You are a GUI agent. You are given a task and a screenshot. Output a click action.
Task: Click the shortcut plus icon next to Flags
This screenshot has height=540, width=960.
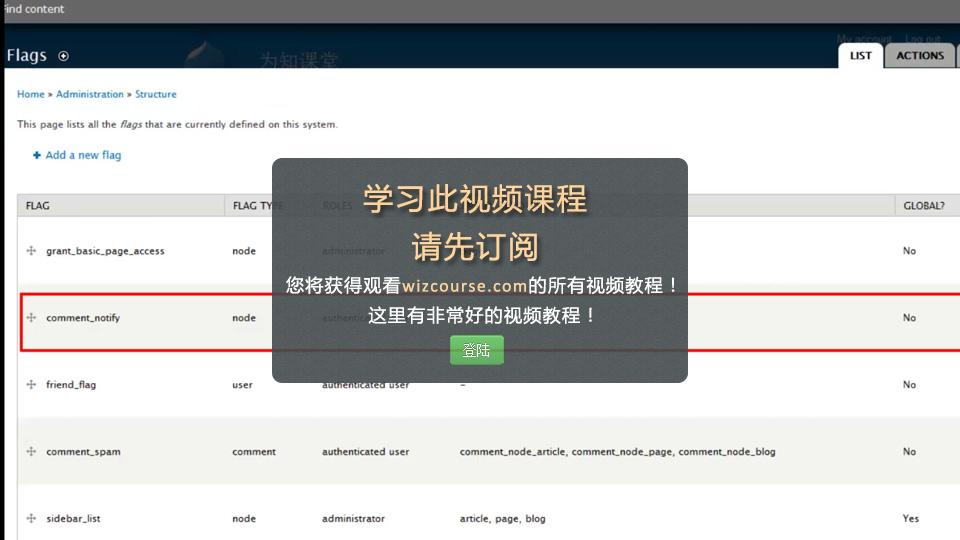[x=63, y=56]
